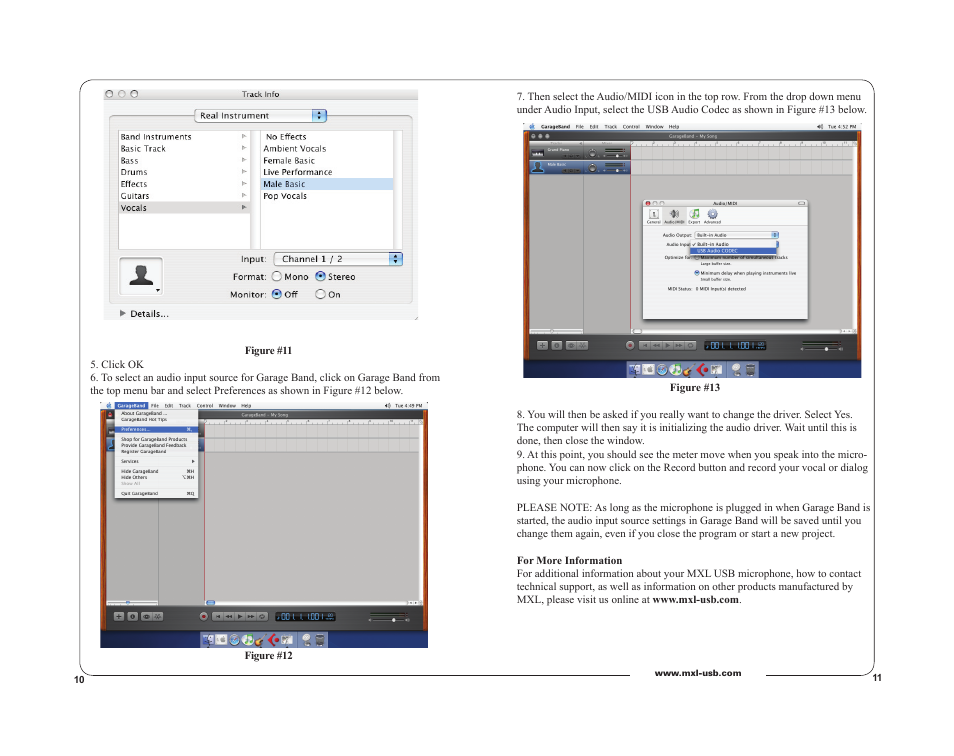The width and height of the screenshot is (954, 756).
Task: Choose Quit GarageBand in the open menu
Action: (156, 493)
